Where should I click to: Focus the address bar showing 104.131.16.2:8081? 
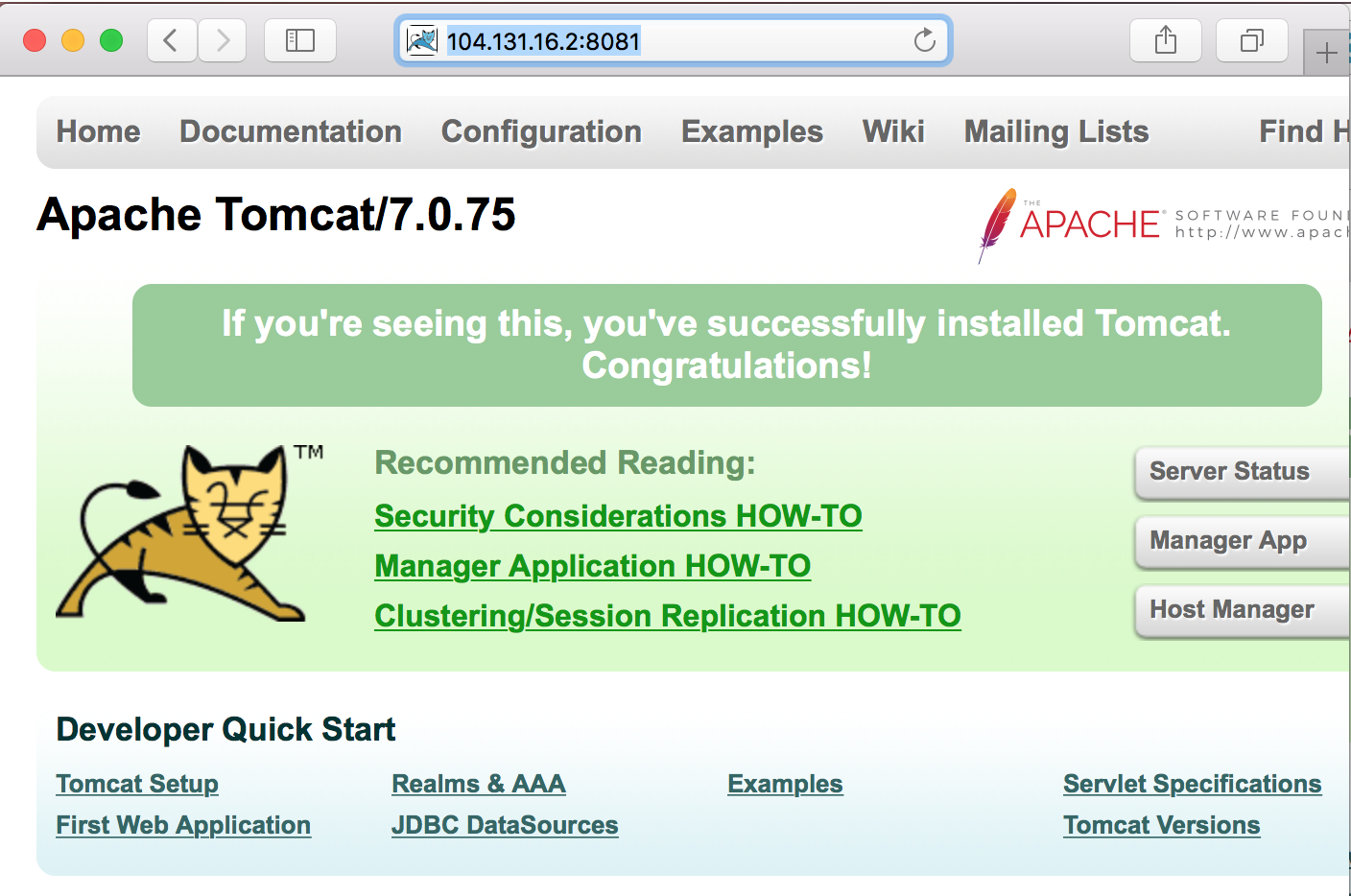(x=674, y=40)
